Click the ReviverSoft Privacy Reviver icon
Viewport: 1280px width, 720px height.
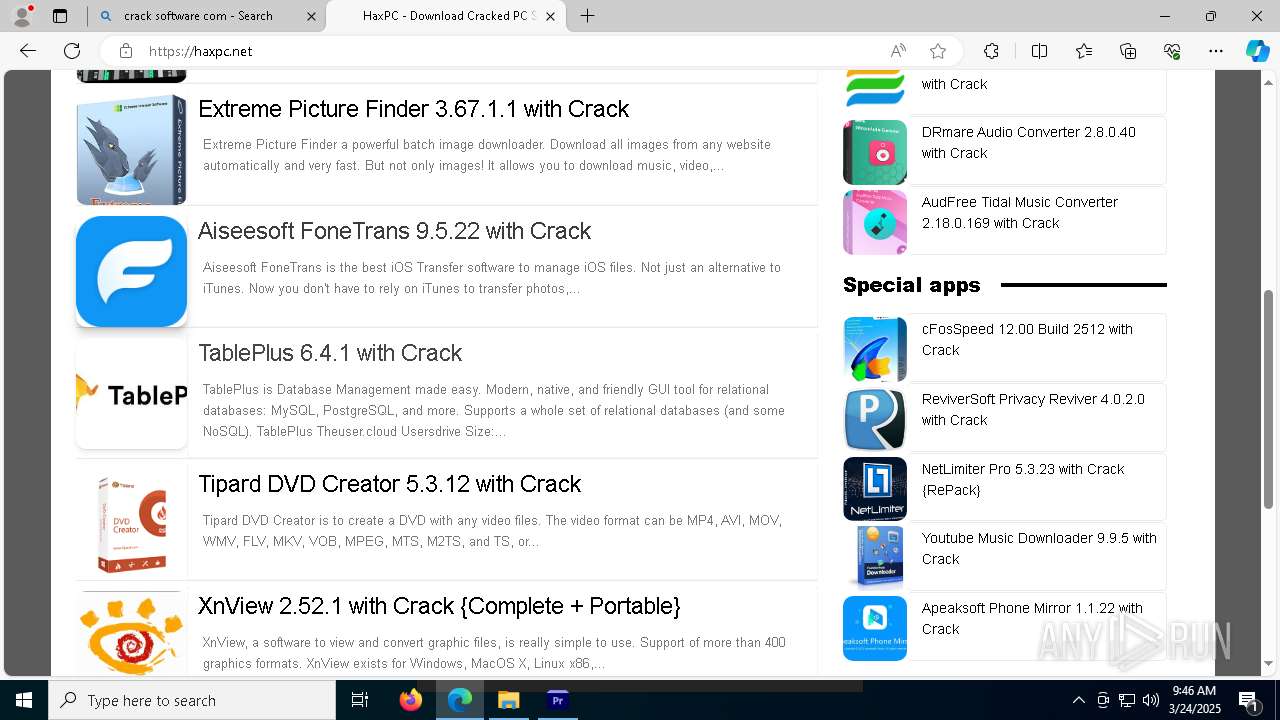[875, 419]
